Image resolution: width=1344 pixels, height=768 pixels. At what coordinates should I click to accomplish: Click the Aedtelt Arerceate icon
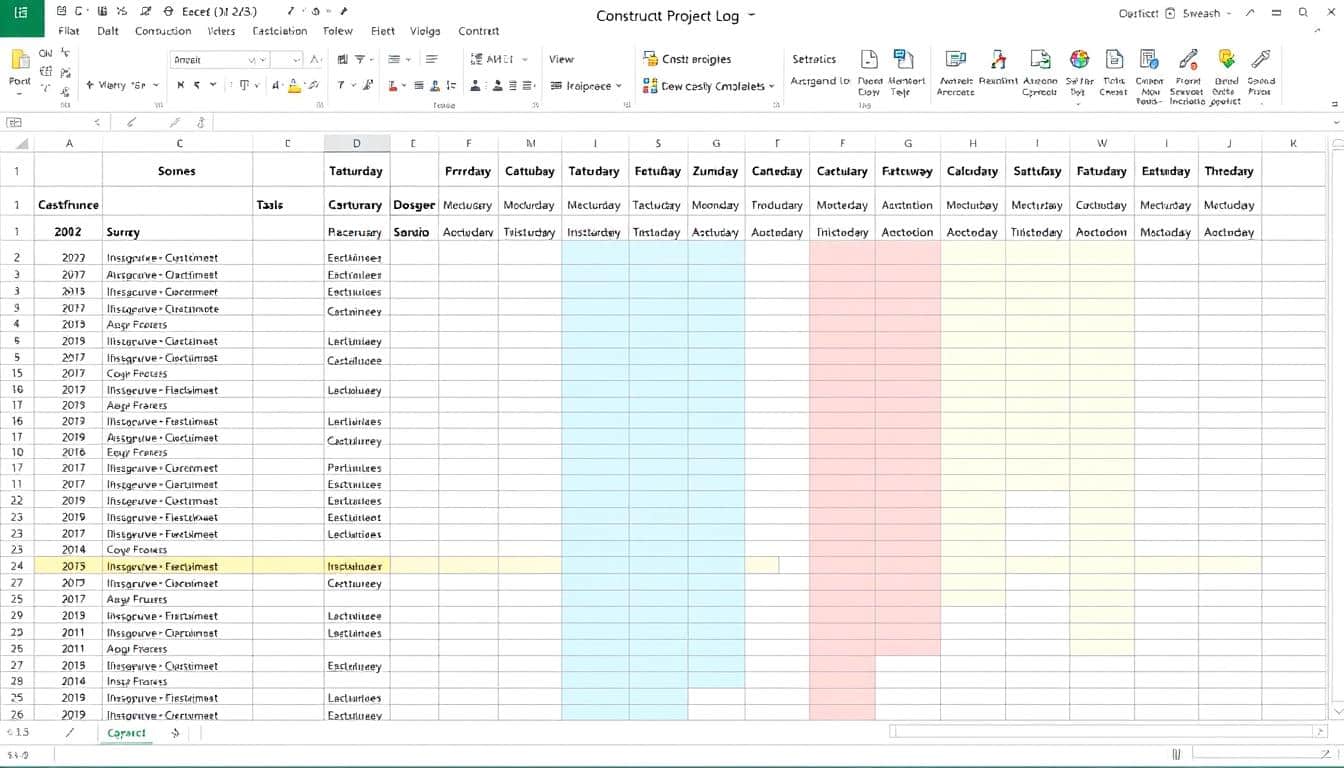point(955,60)
